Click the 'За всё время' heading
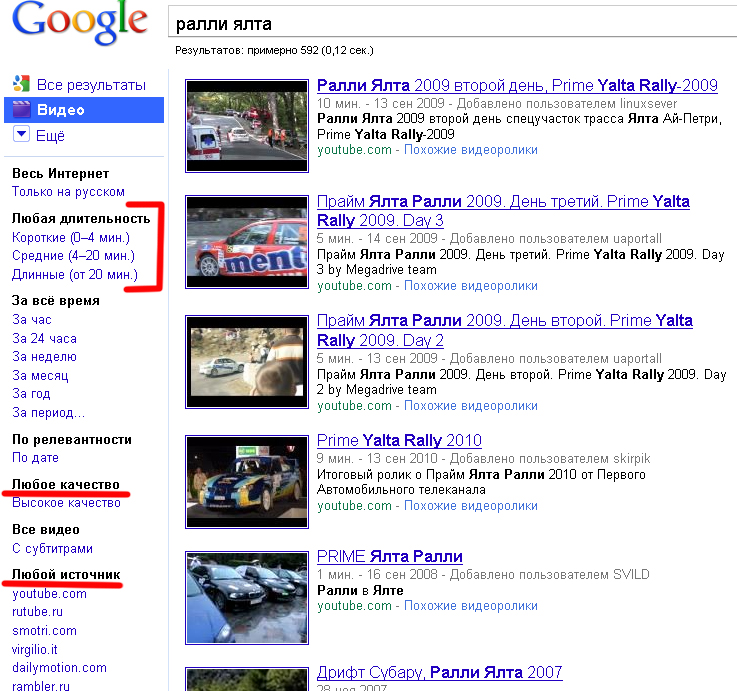The height and width of the screenshot is (691, 737). [x=55, y=301]
